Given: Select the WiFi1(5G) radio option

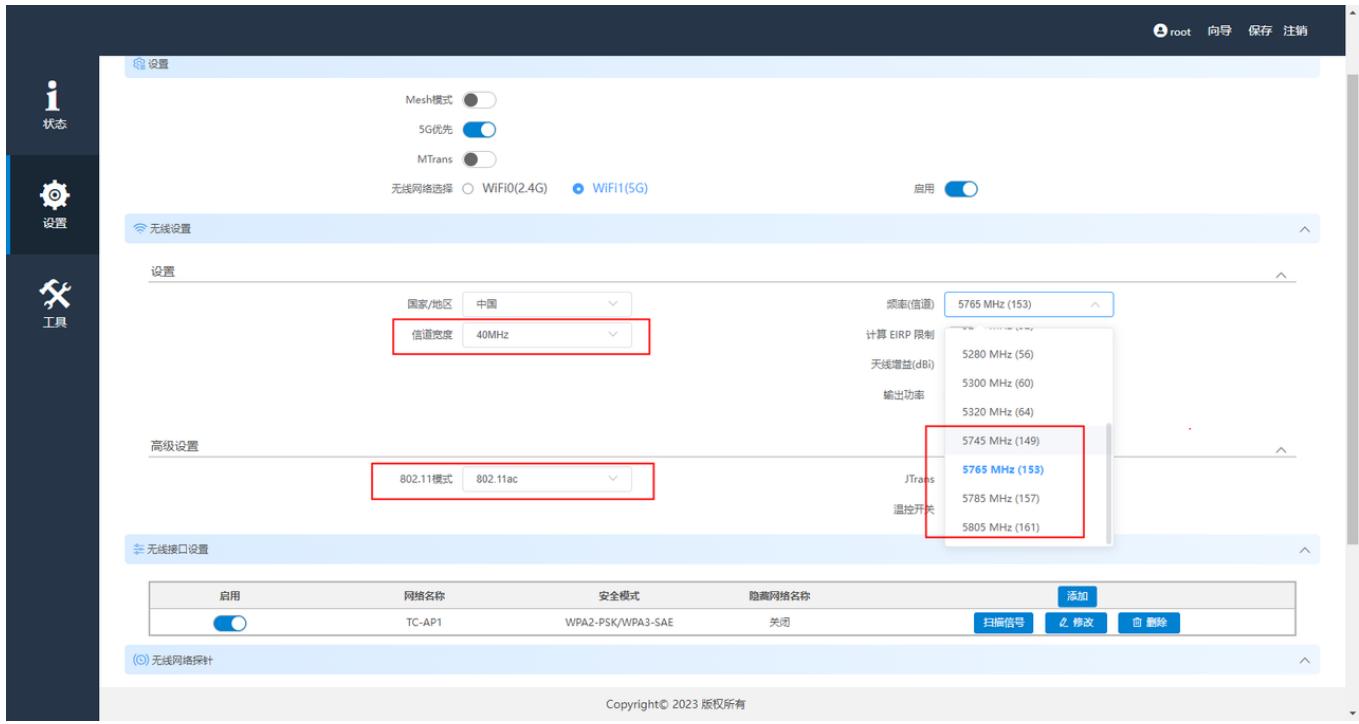Looking at the screenshot, I should pyautogui.click(x=612, y=188).
